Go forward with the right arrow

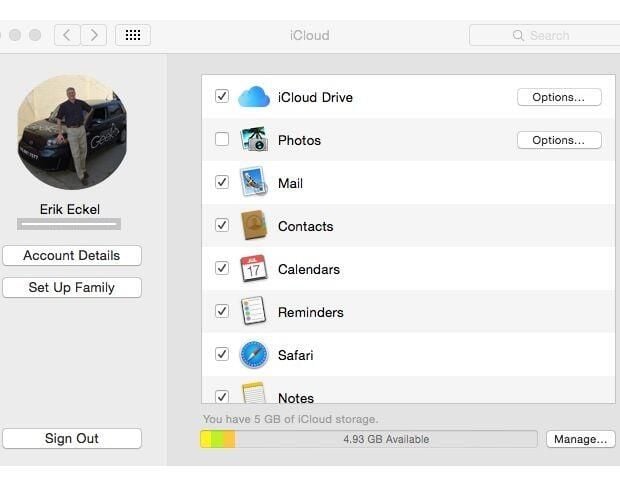coord(94,35)
